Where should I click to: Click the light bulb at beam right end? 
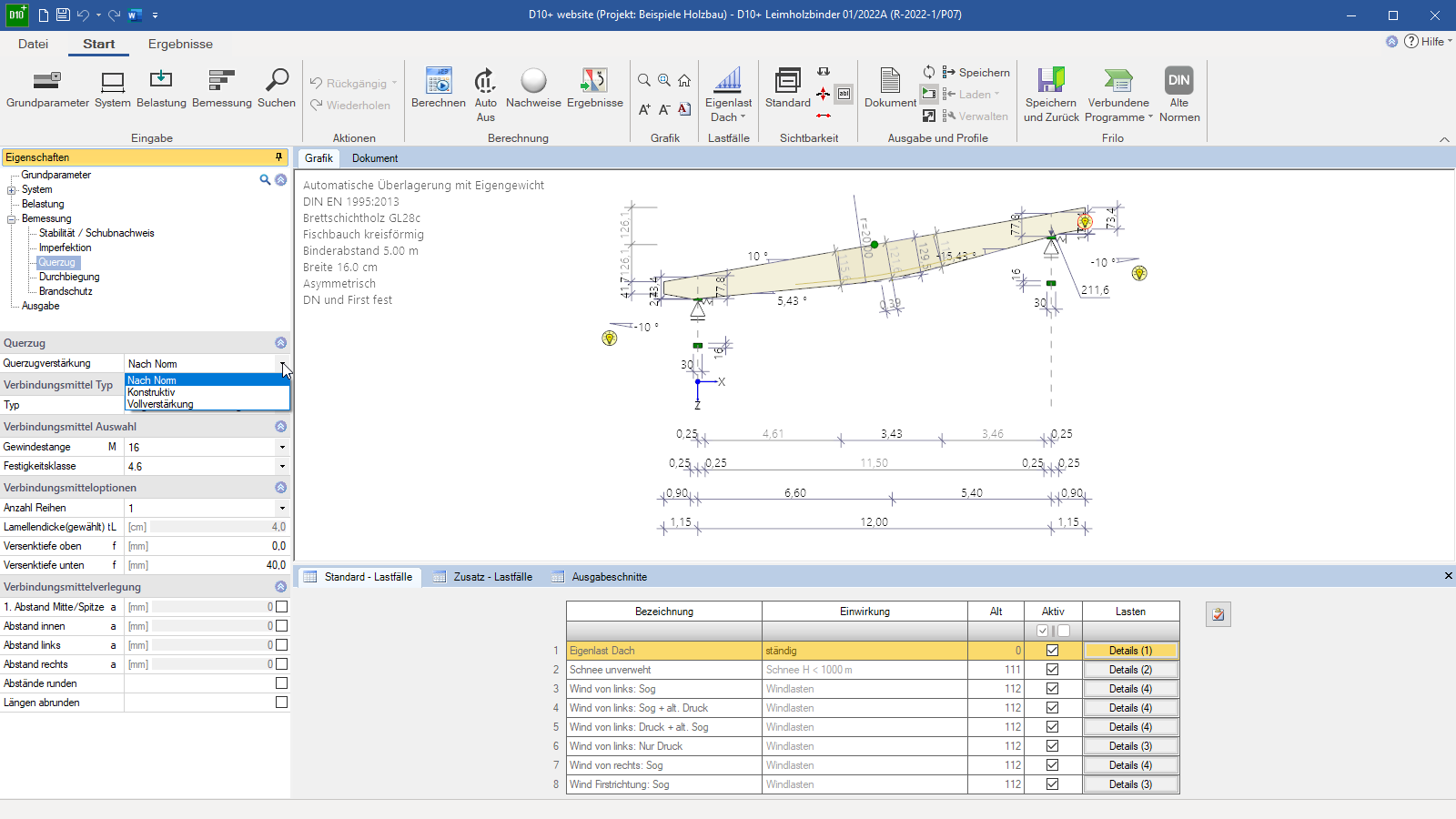(1085, 222)
